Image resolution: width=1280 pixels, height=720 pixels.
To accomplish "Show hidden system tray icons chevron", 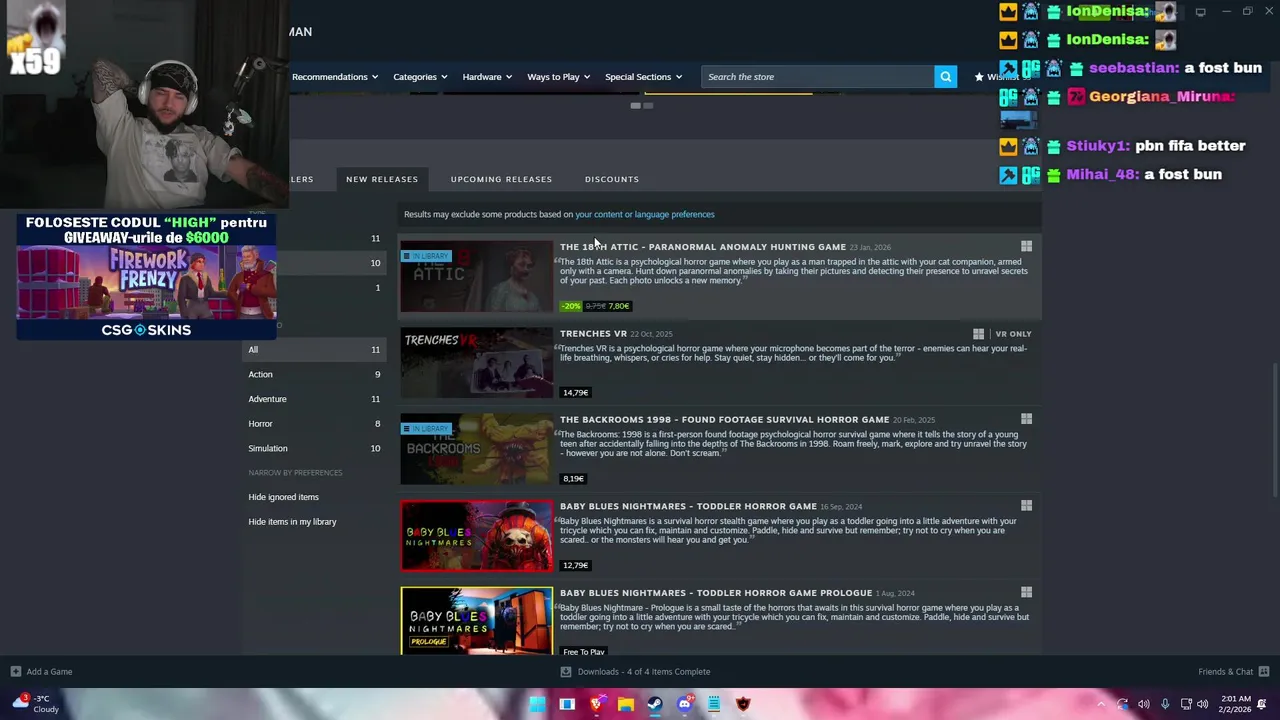I will (x=1101, y=704).
